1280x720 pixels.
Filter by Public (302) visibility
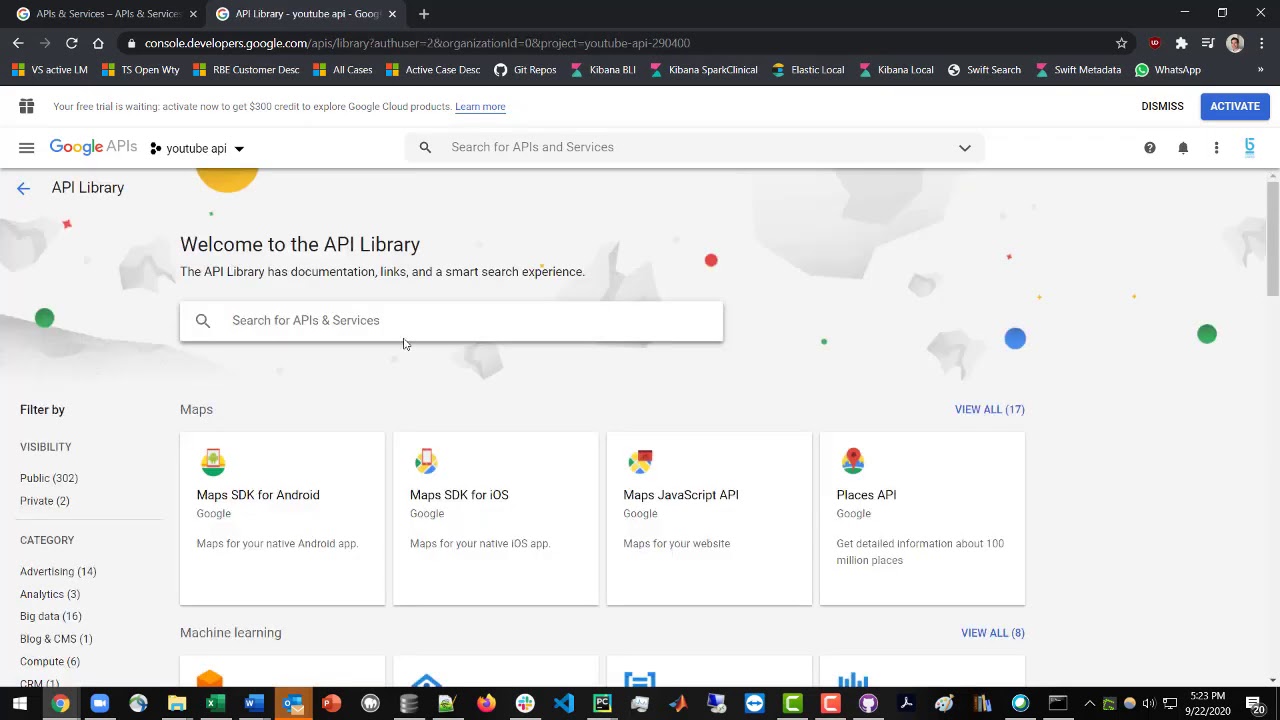click(x=49, y=478)
